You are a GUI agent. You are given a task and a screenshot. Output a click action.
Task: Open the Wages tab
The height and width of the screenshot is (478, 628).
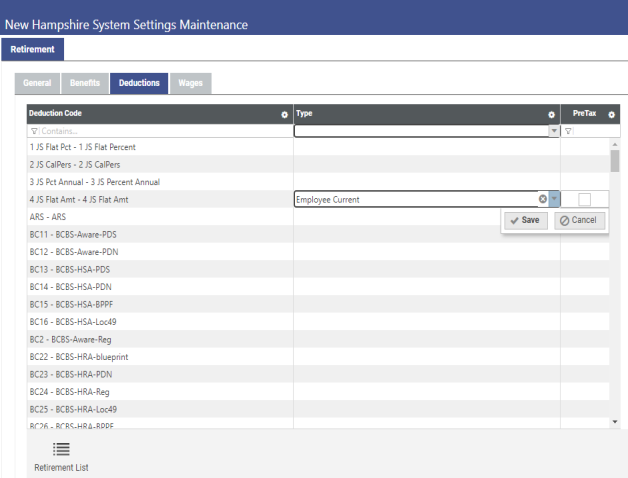pyautogui.click(x=190, y=83)
